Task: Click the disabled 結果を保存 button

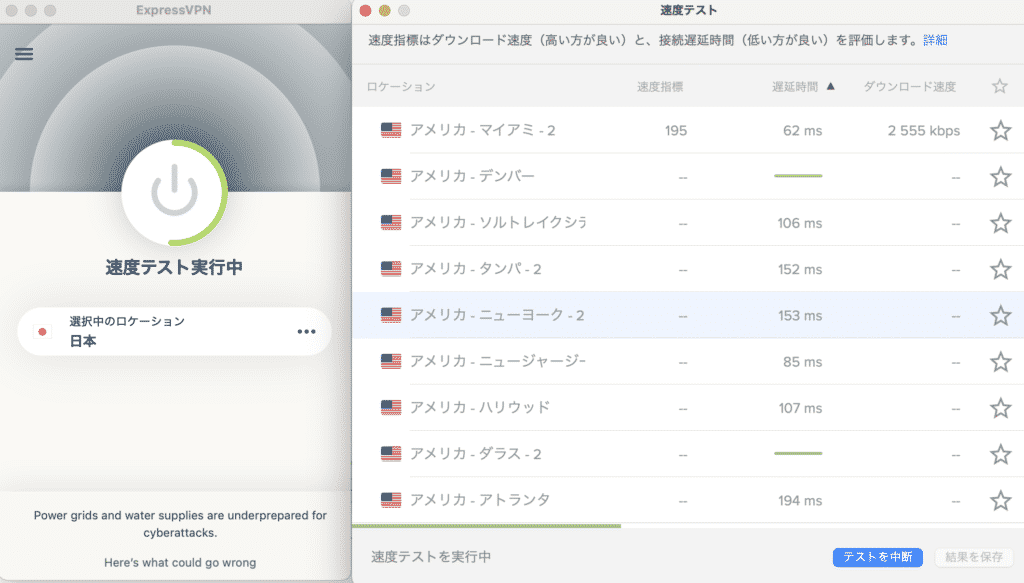Action: [974, 557]
